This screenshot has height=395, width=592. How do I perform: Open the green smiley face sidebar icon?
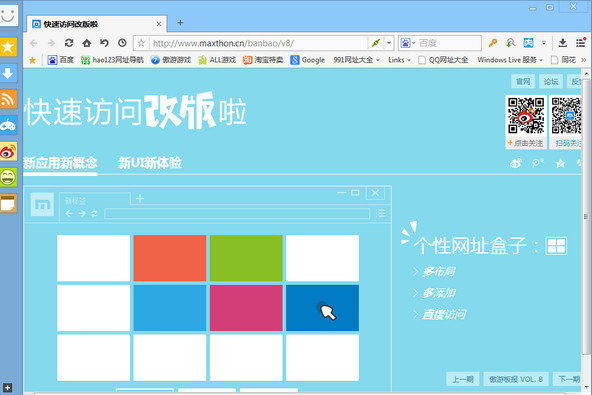(8, 177)
